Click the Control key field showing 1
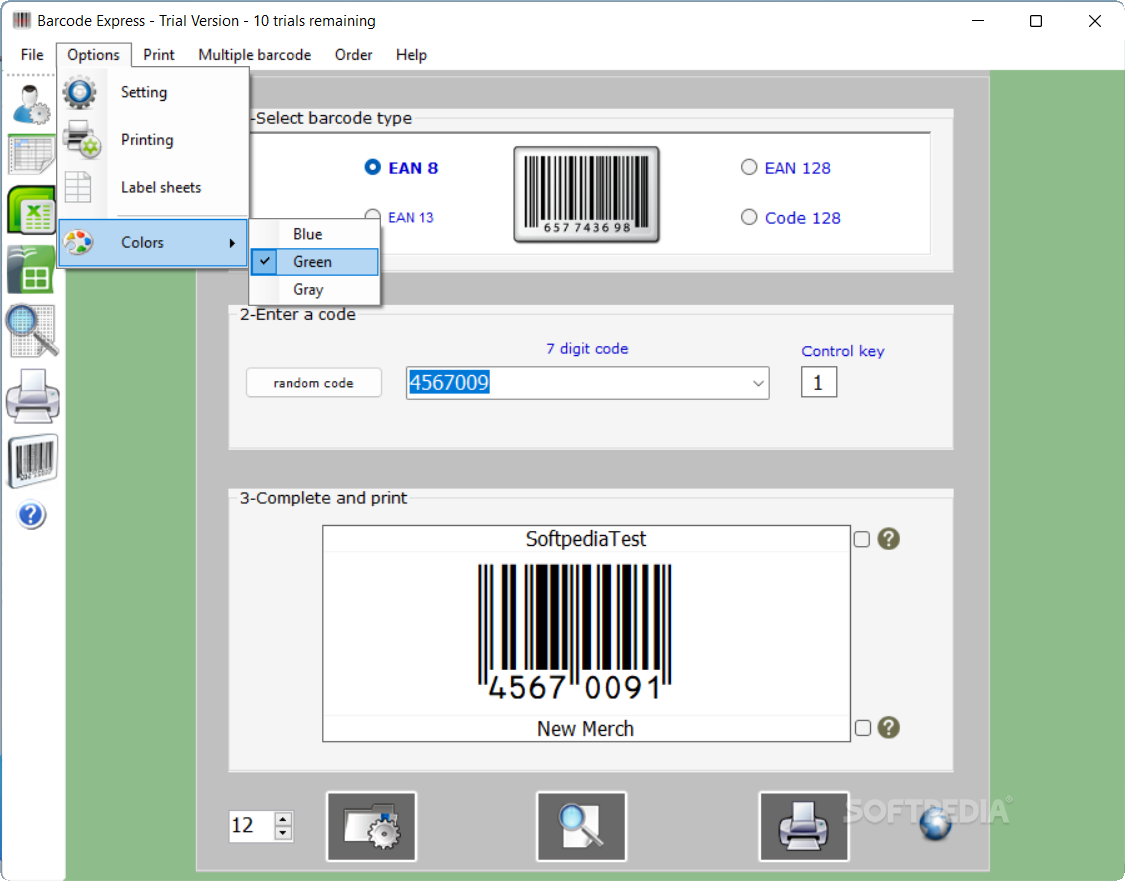 click(x=819, y=382)
